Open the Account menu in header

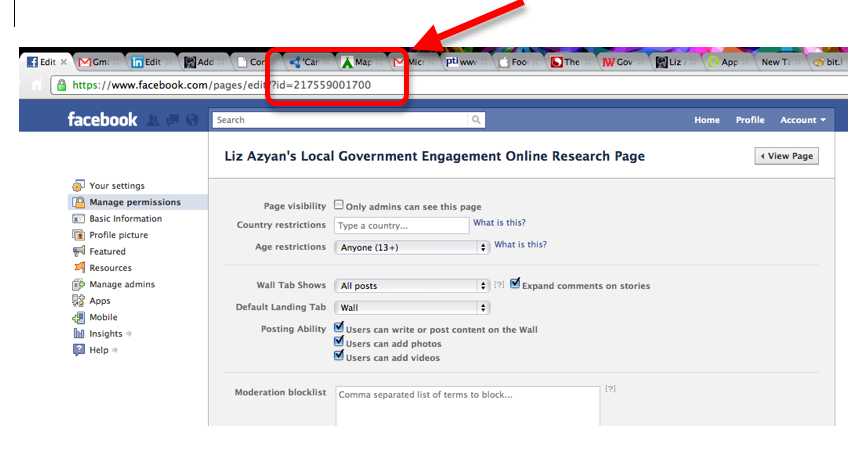pyautogui.click(x=803, y=120)
